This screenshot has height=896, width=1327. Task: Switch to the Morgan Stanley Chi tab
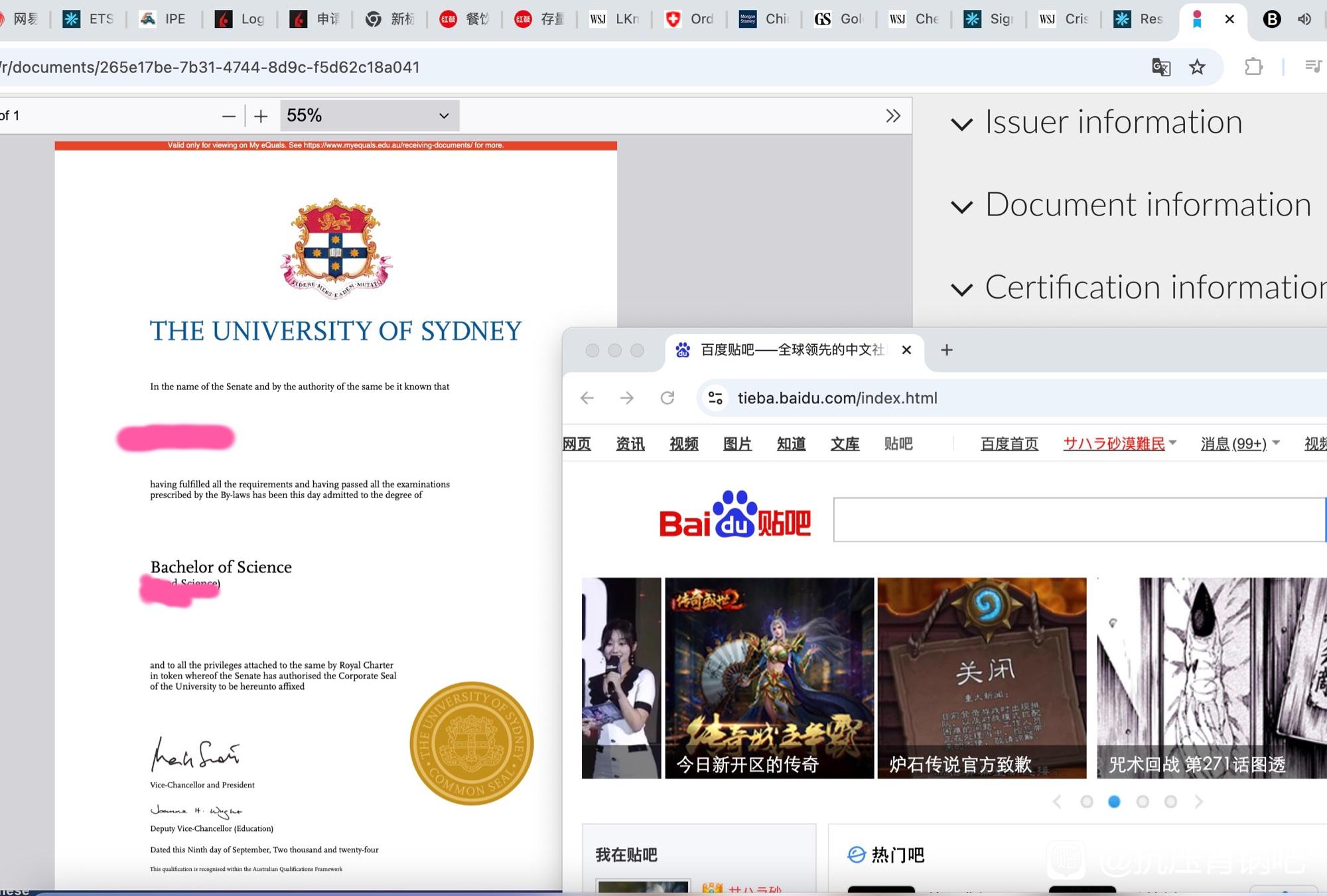(x=764, y=19)
